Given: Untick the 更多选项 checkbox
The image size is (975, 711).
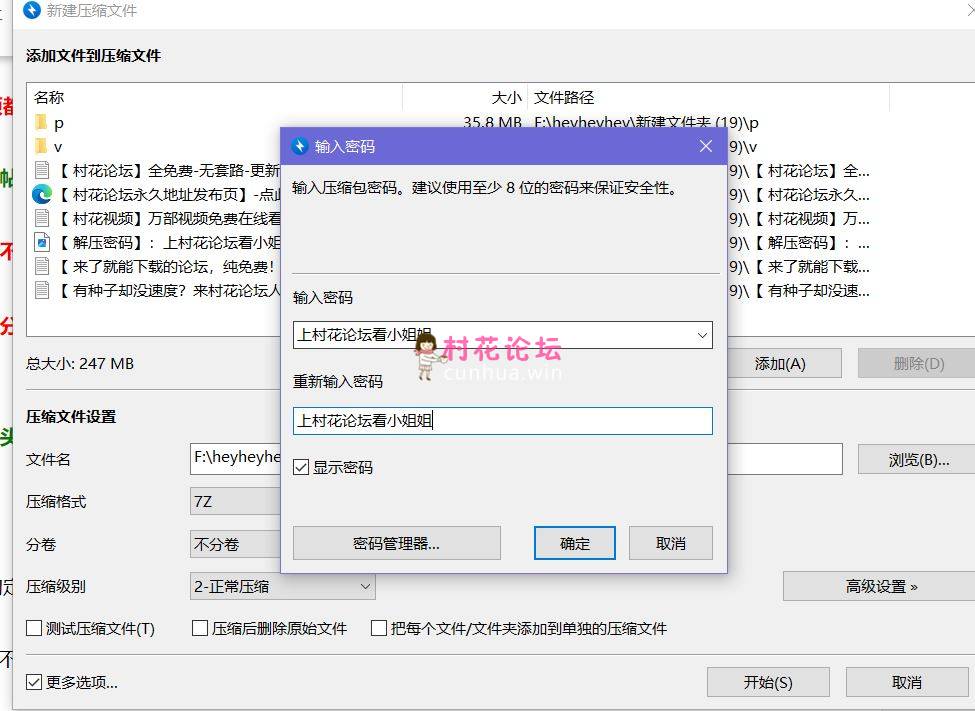Looking at the screenshot, I should tap(34, 682).
